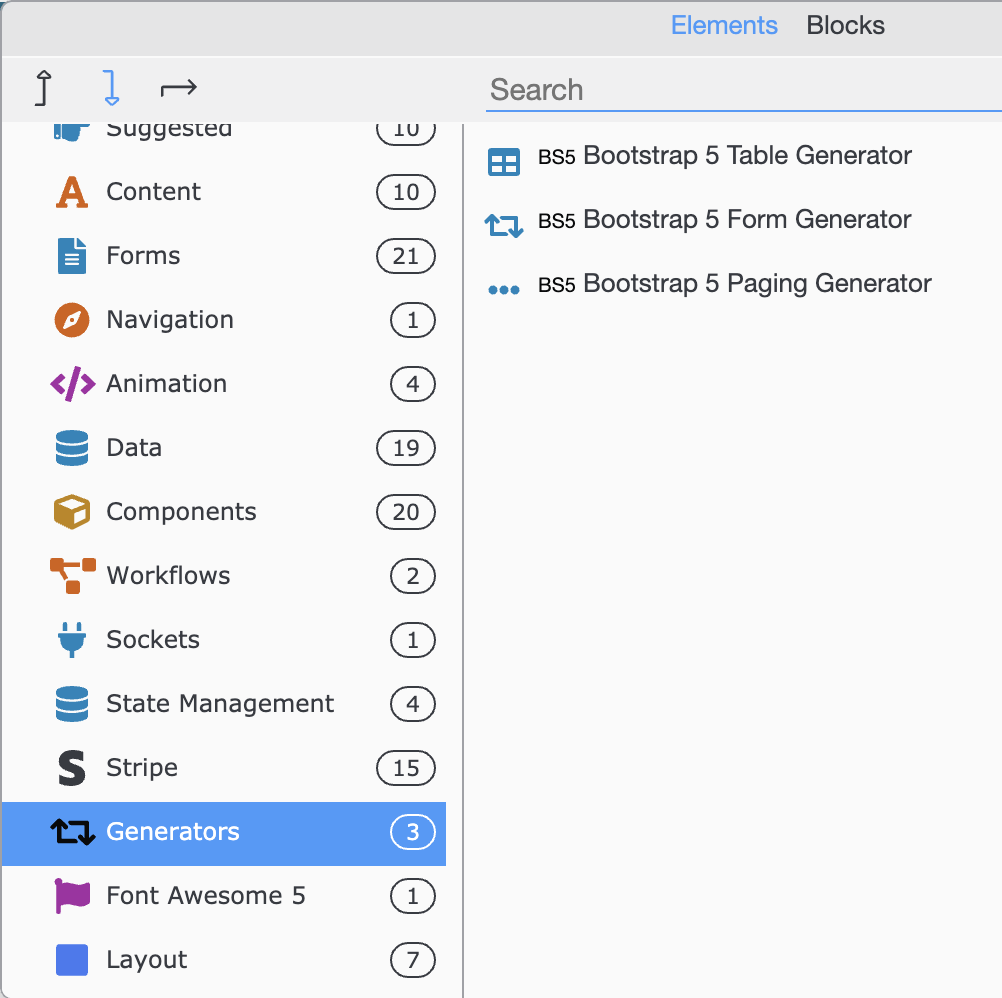Viewport: 1002px width, 998px height.
Task: Click the "7" count badge for Layout
Action: (x=413, y=960)
